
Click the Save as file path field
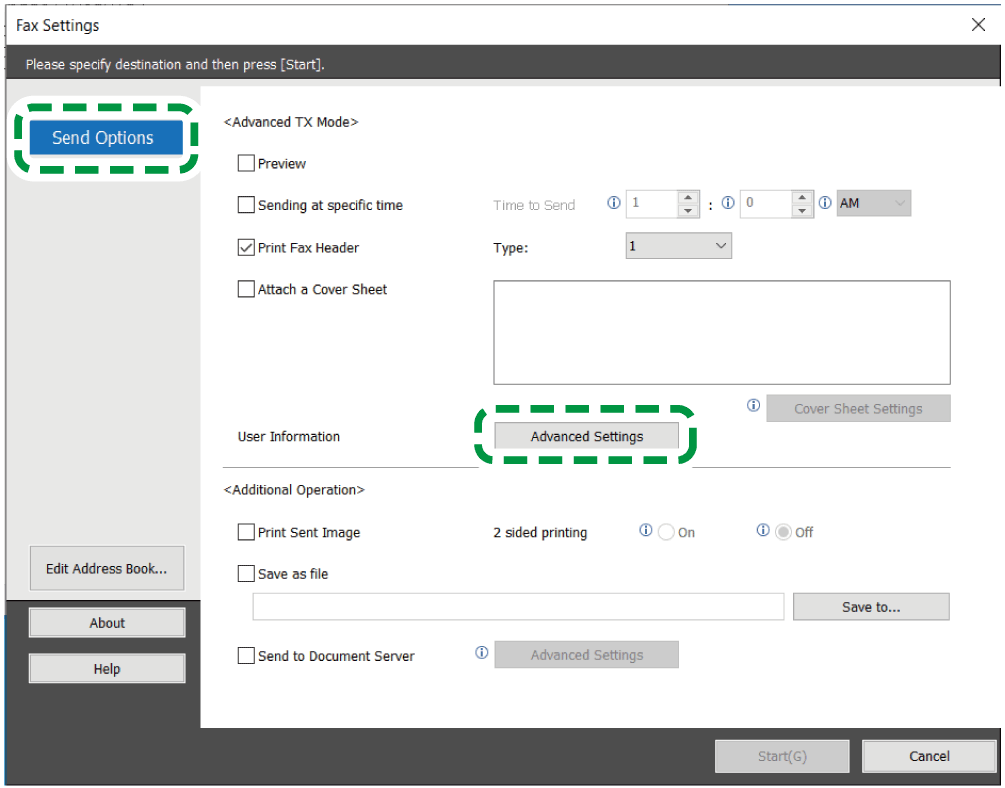click(518, 607)
